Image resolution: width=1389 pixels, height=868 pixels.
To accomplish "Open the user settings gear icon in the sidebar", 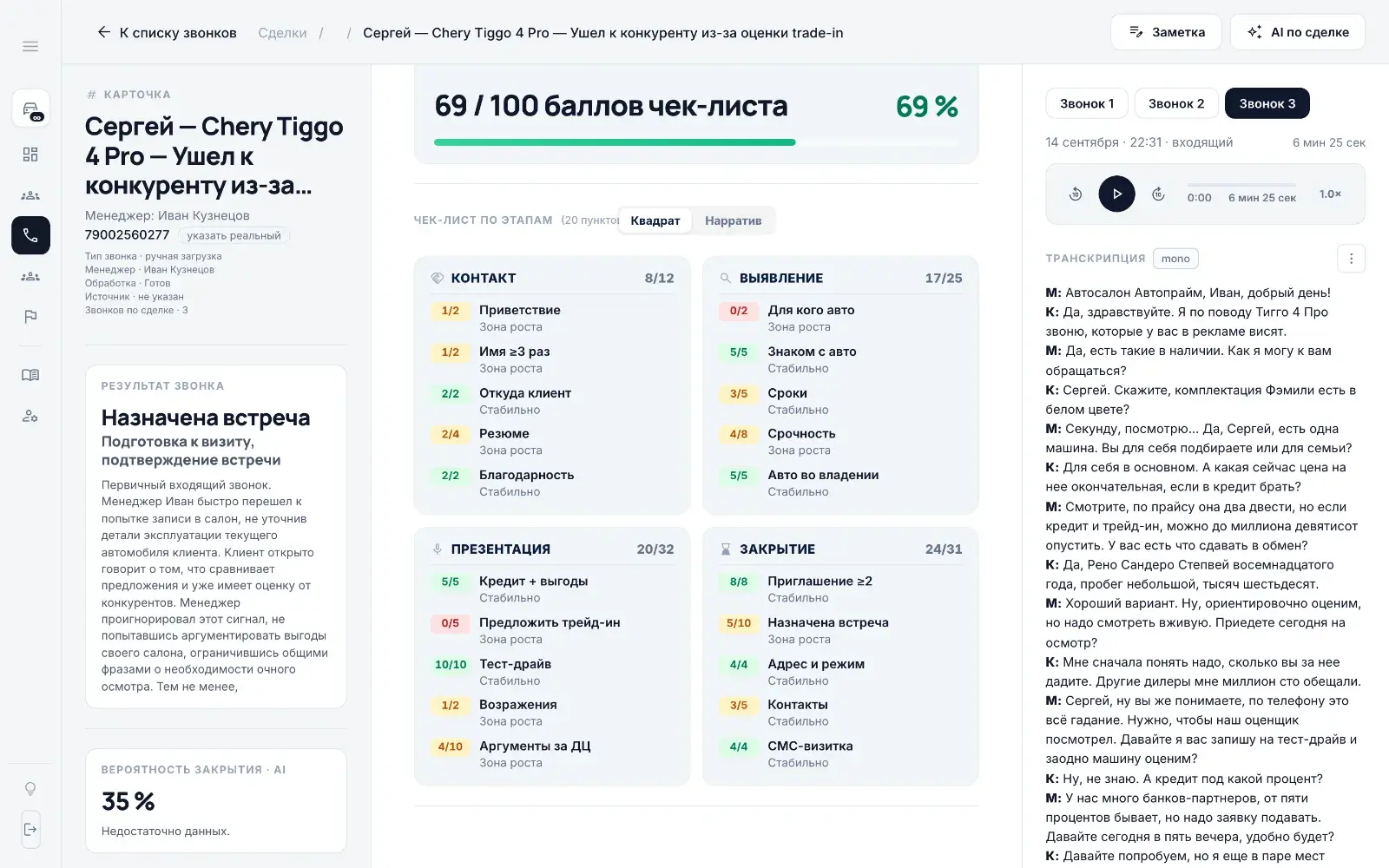I will coord(30,416).
